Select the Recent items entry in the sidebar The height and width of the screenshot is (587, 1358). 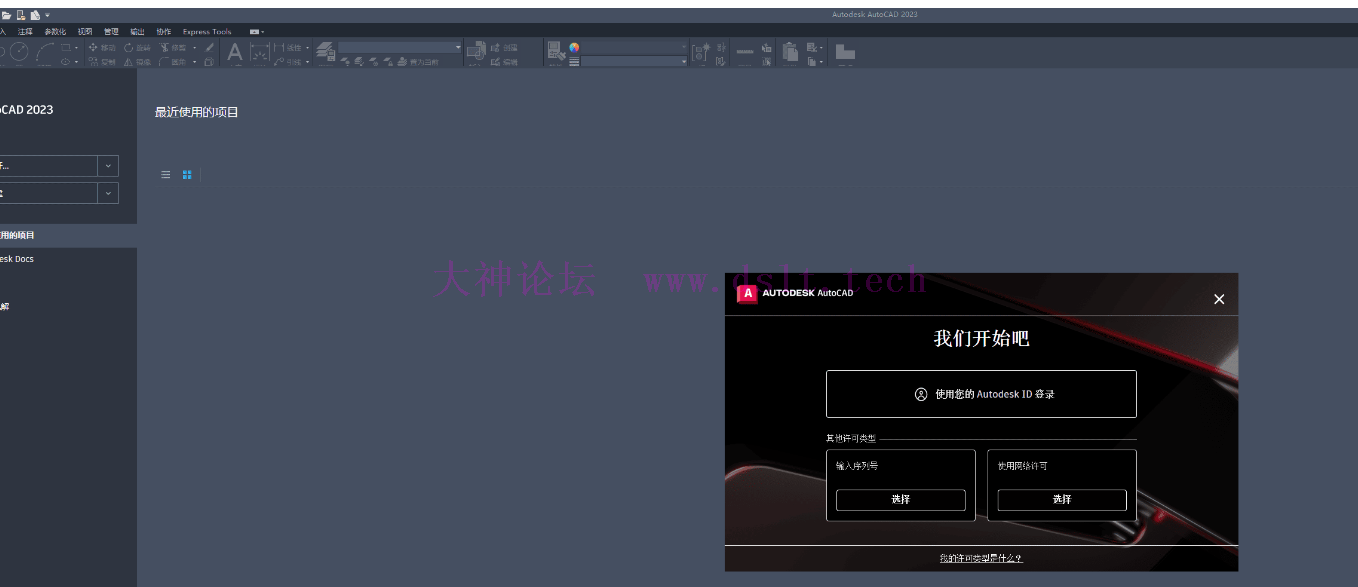point(68,235)
